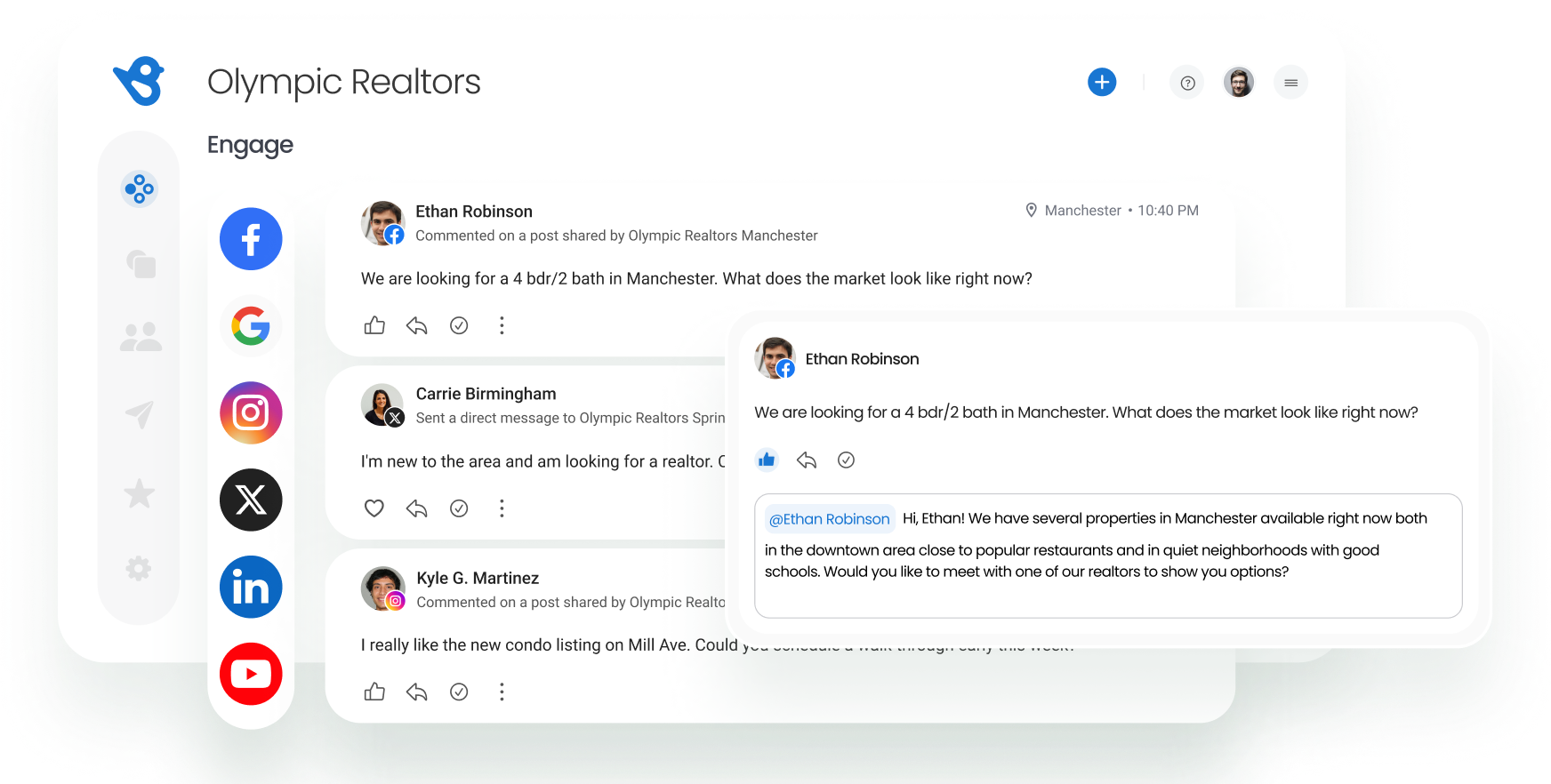The height and width of the screenshot is (784, 1551).
Task: Like Ethan Robinson's comment in the feed
Action: (374, 325)
